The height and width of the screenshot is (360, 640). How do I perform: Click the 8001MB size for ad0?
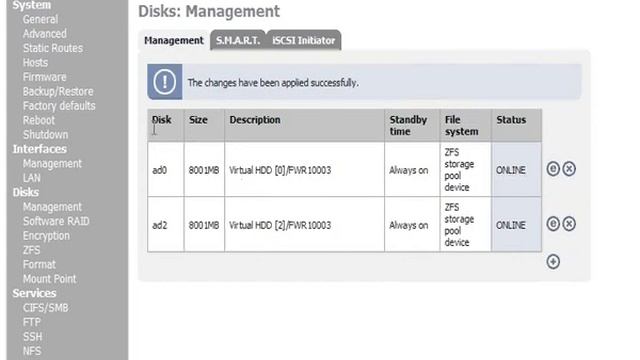pos(204,170)
